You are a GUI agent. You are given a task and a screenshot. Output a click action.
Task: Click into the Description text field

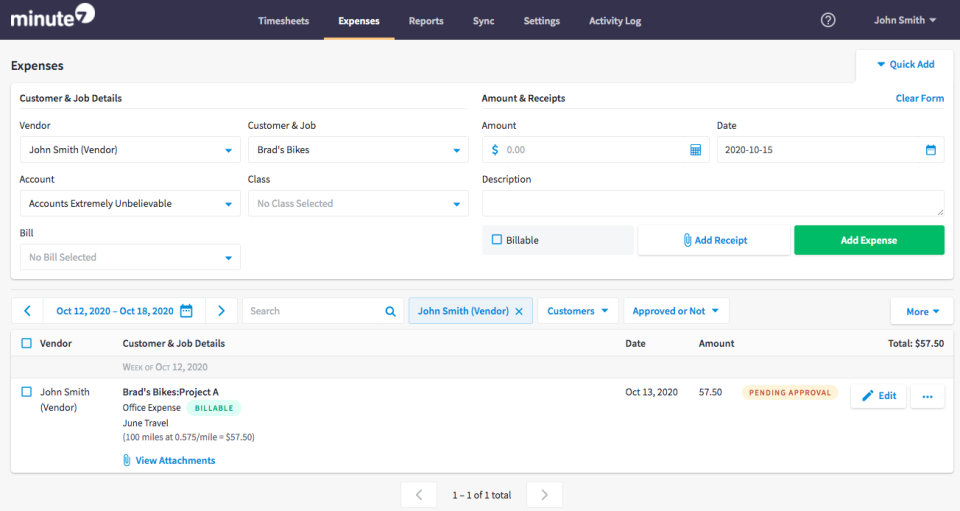point(712,203)
